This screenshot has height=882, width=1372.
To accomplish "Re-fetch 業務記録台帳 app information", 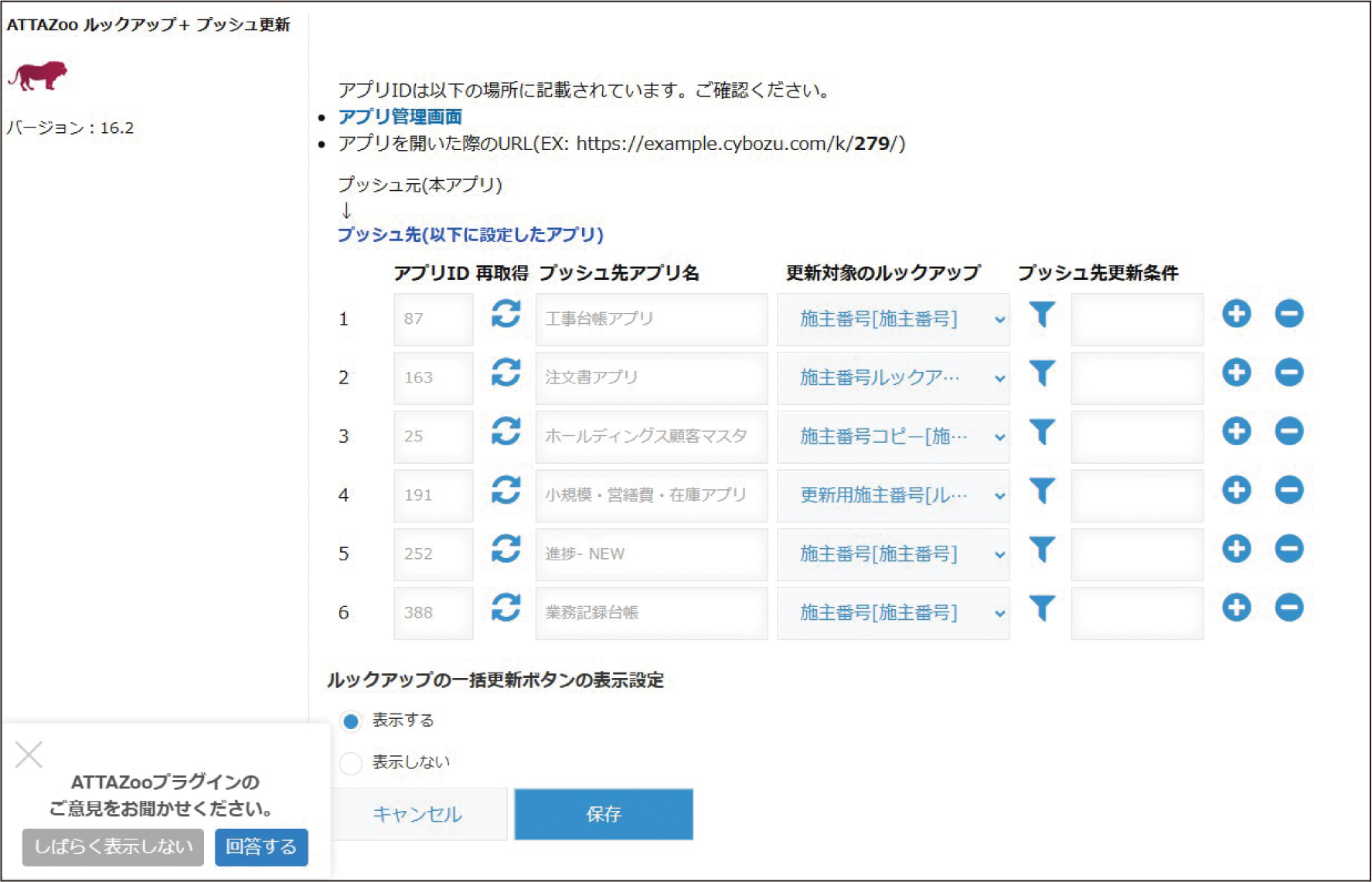I will tap(506, 608).
